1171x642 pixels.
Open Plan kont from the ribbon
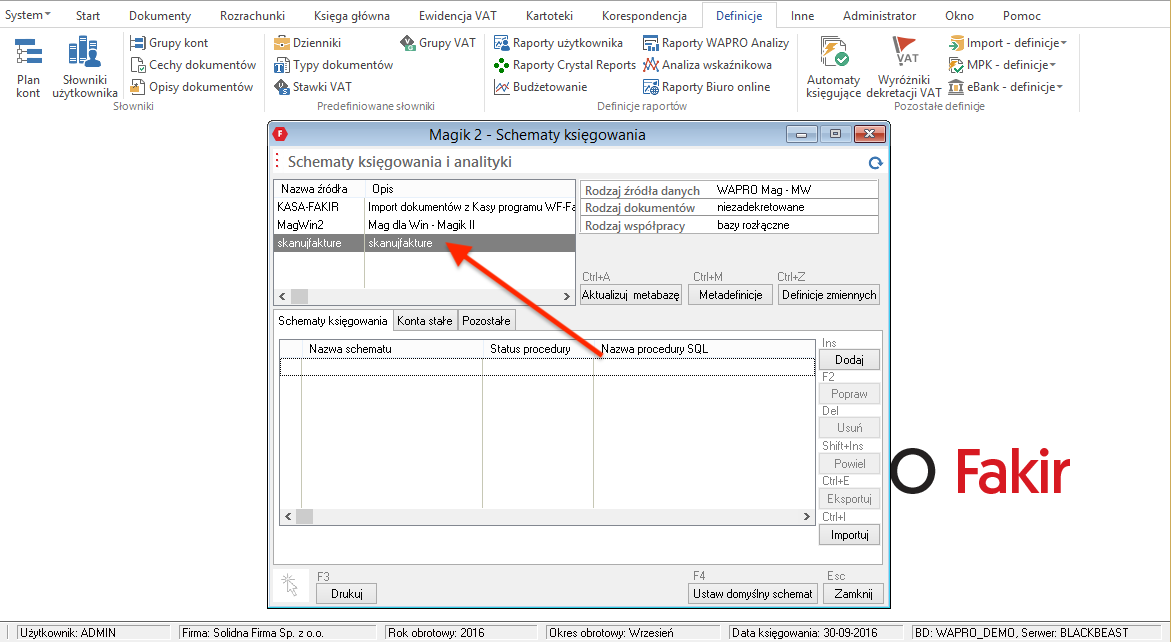click(x=28, y=66)
